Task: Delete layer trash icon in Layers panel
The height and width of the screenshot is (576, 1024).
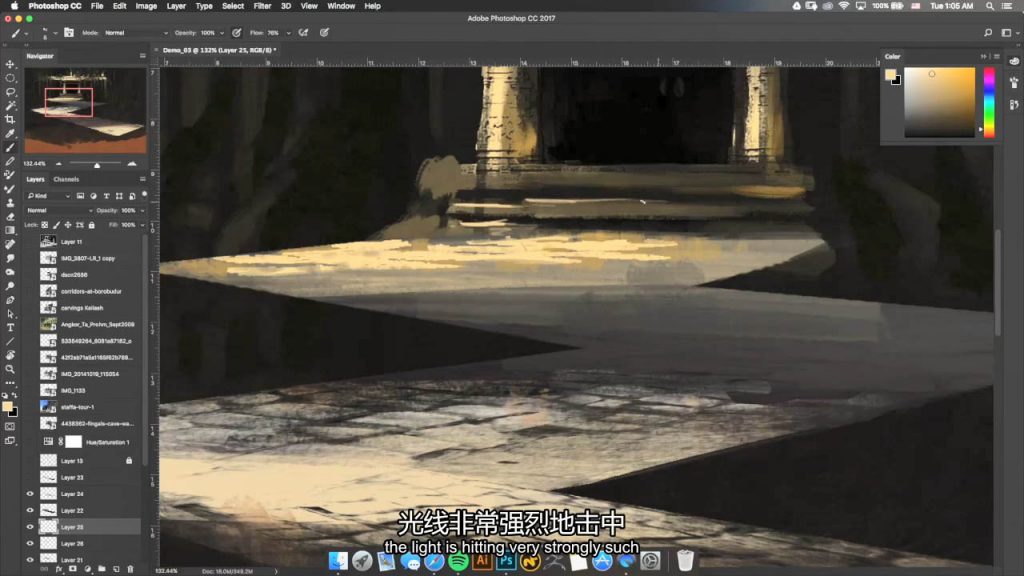Action: [130, 569]
